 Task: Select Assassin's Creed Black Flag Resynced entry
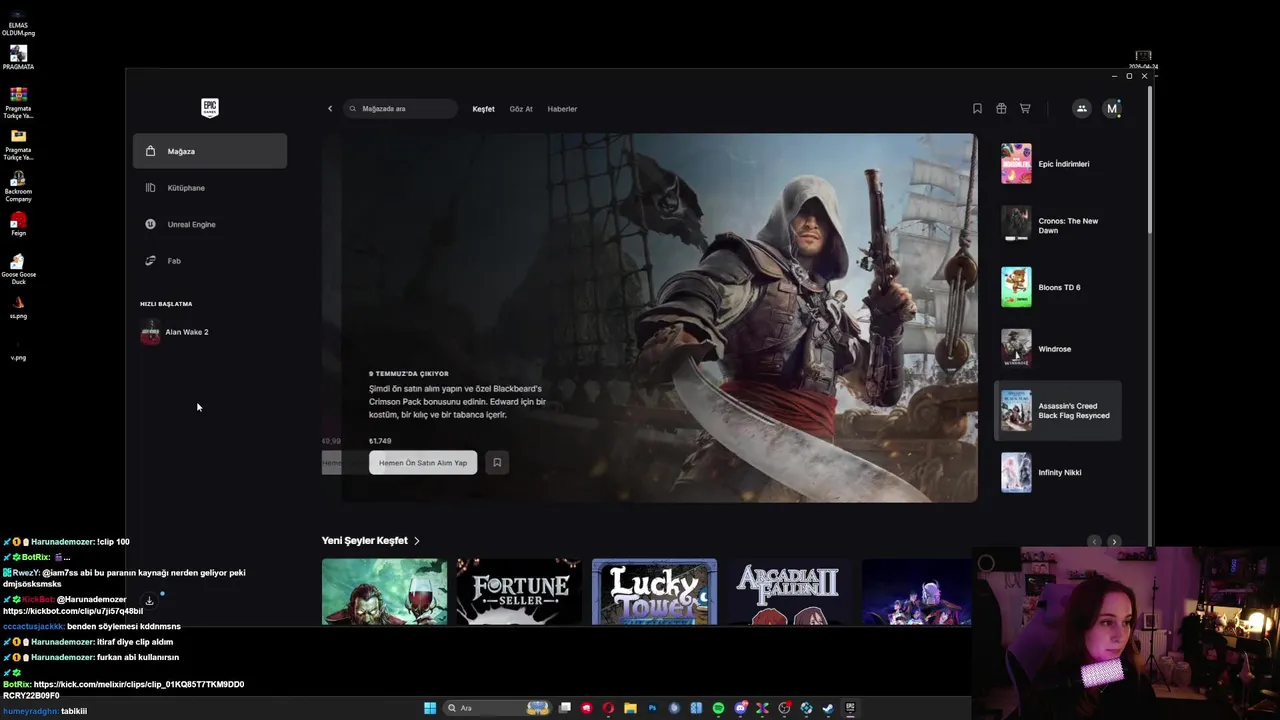point(1058,411)
